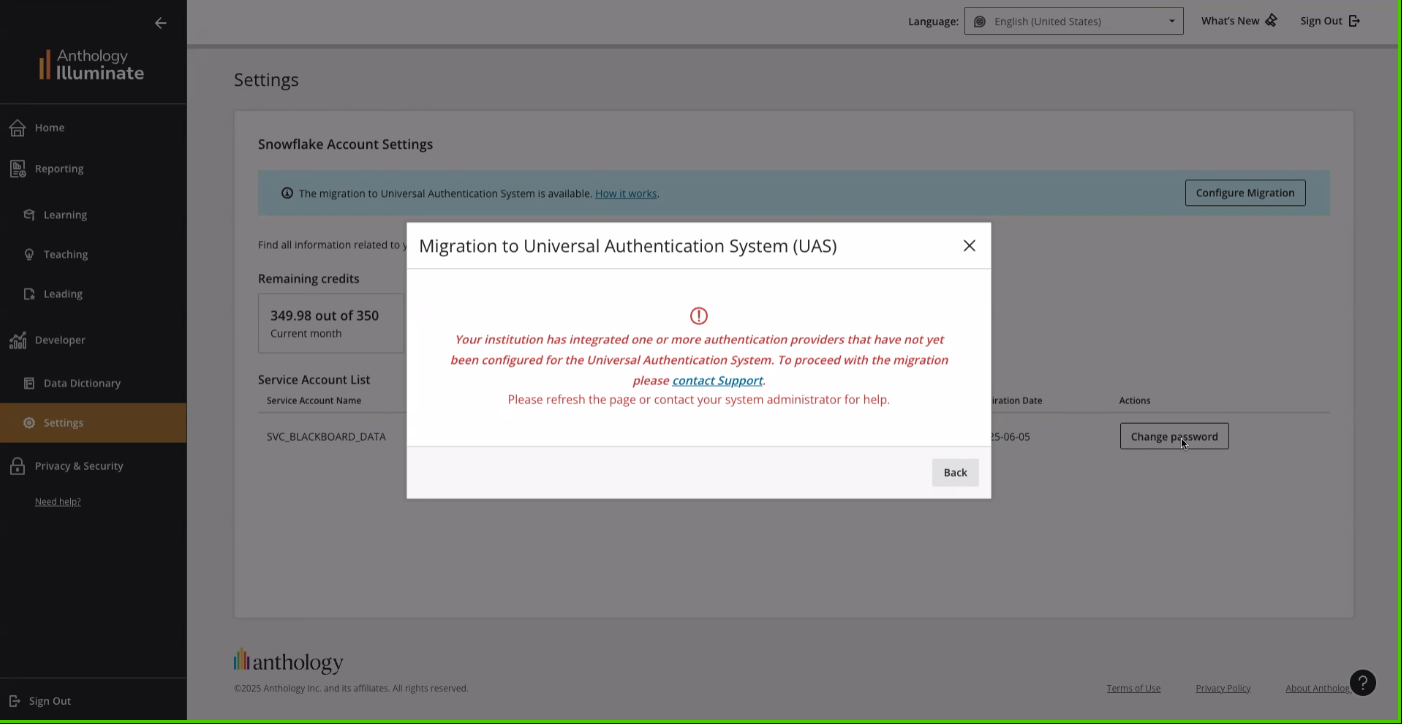Viewport: 1402px width, 724px height.
Task: Click the Learning icon in sidebar
Action: [x=29, y=215]
